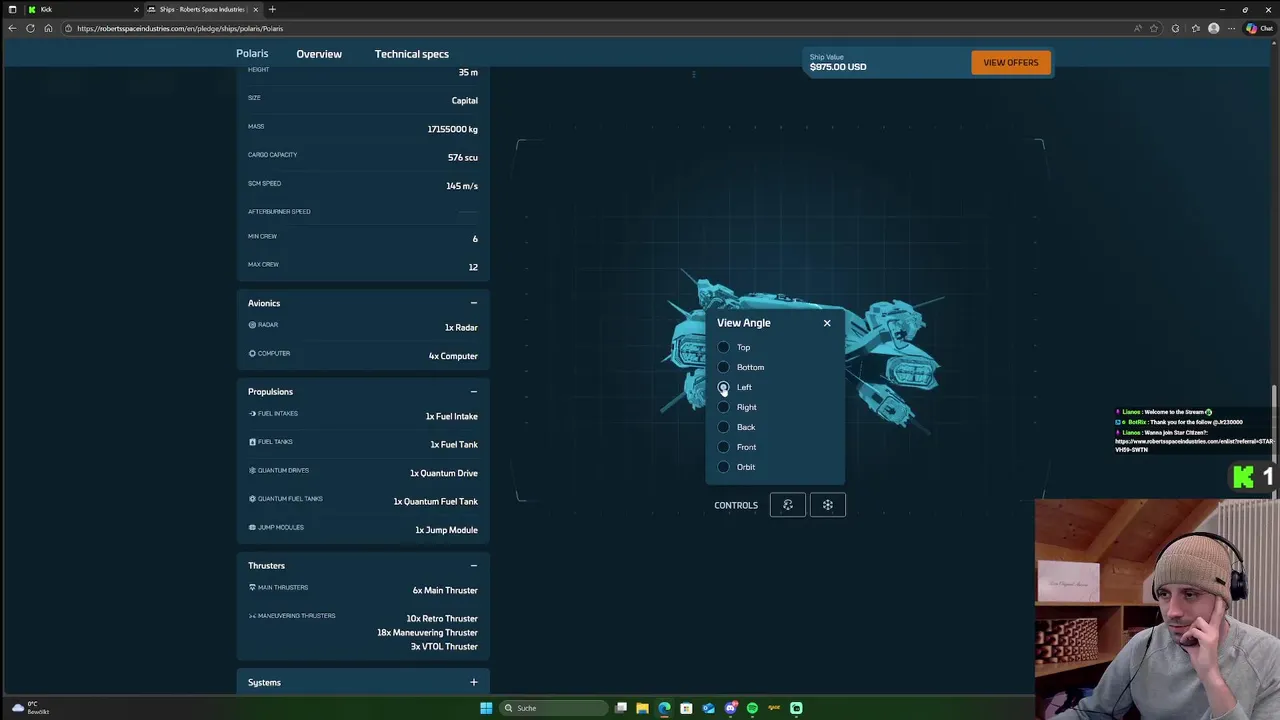
Task: Click the Edge icon in the taskbar
Action: tap(664, 708)
